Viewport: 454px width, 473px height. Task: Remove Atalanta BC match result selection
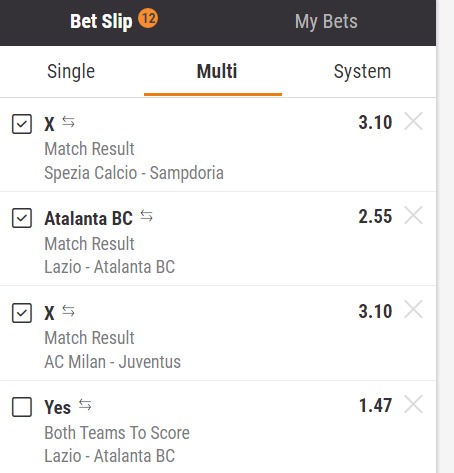(413, 215)
